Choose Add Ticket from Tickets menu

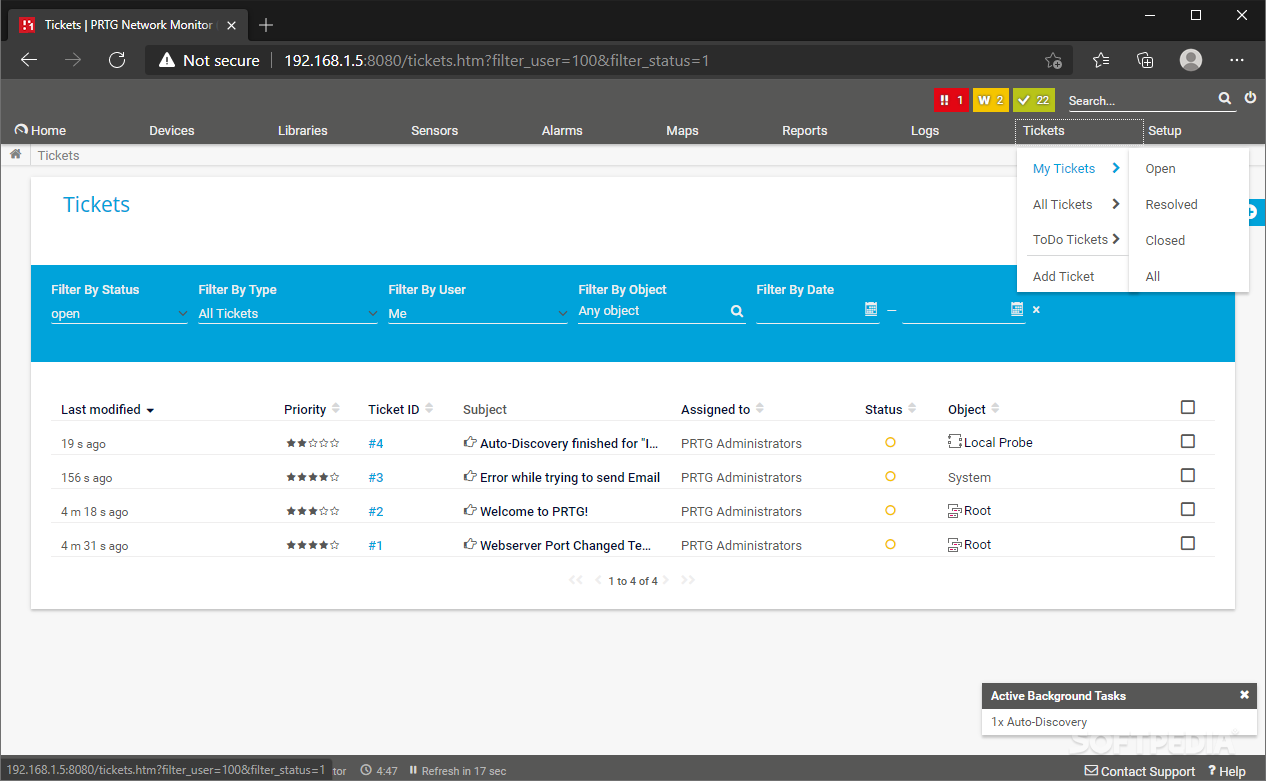[1064, 276]
